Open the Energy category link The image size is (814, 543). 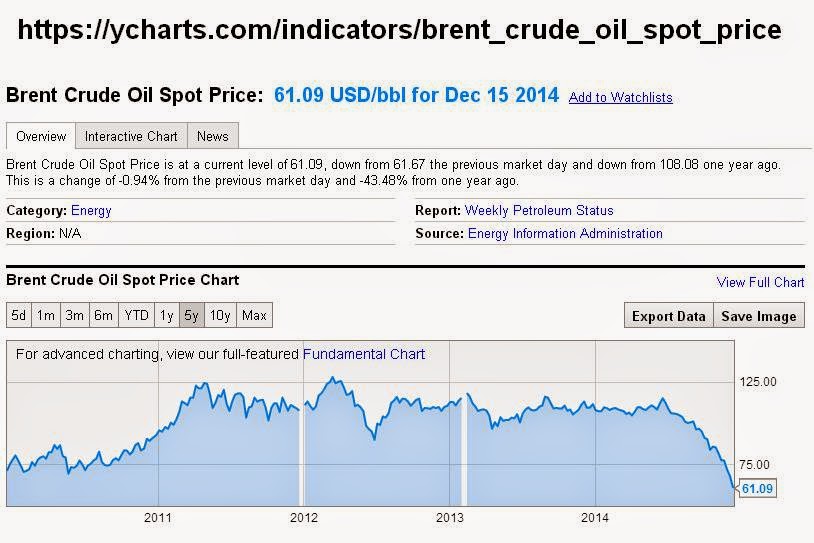click(x=91, y=211)
